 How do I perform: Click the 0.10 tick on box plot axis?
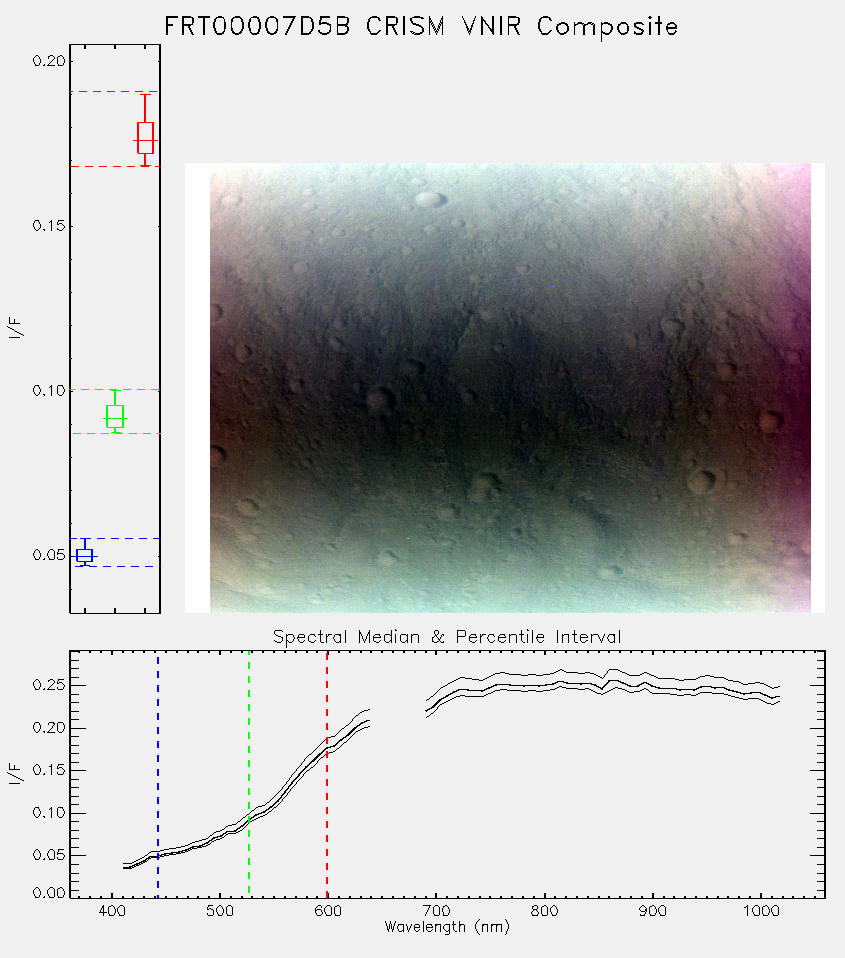point(48,390)
